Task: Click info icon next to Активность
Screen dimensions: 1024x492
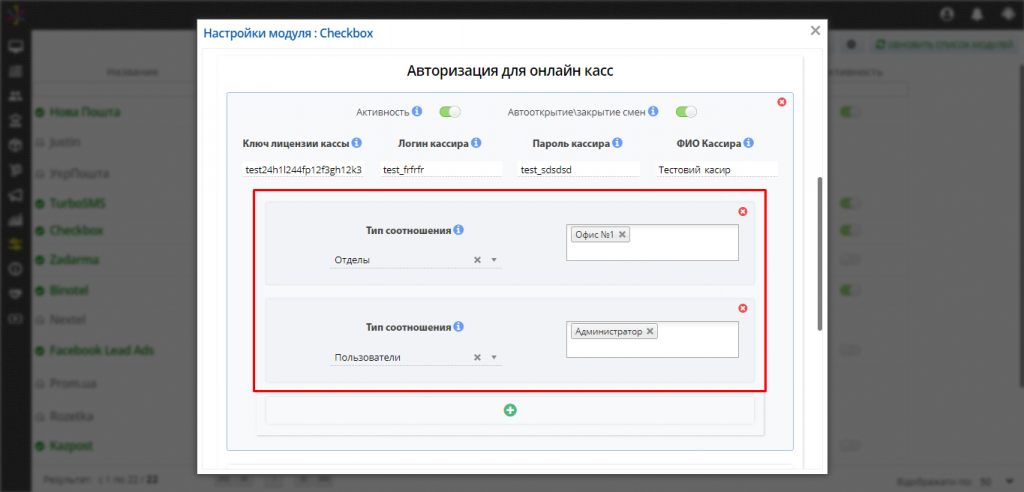Action: [x=417, y=111]
